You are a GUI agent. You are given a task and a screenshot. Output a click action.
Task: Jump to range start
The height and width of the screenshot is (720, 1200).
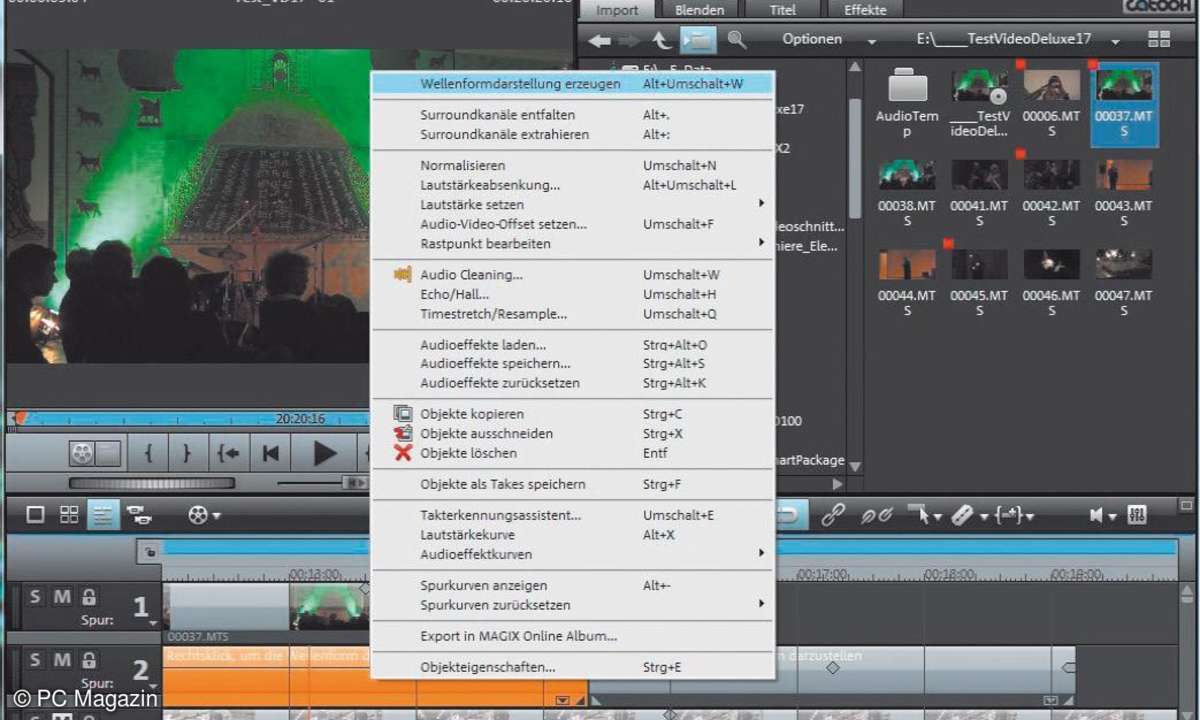(228, 454)
